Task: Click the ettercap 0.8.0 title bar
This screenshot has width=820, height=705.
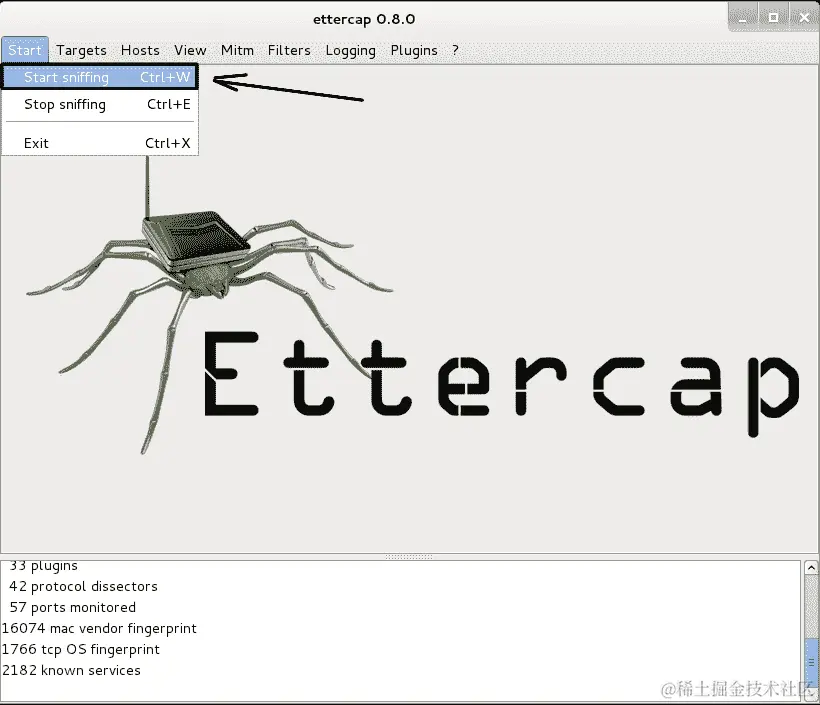Action: click(364, 19)
